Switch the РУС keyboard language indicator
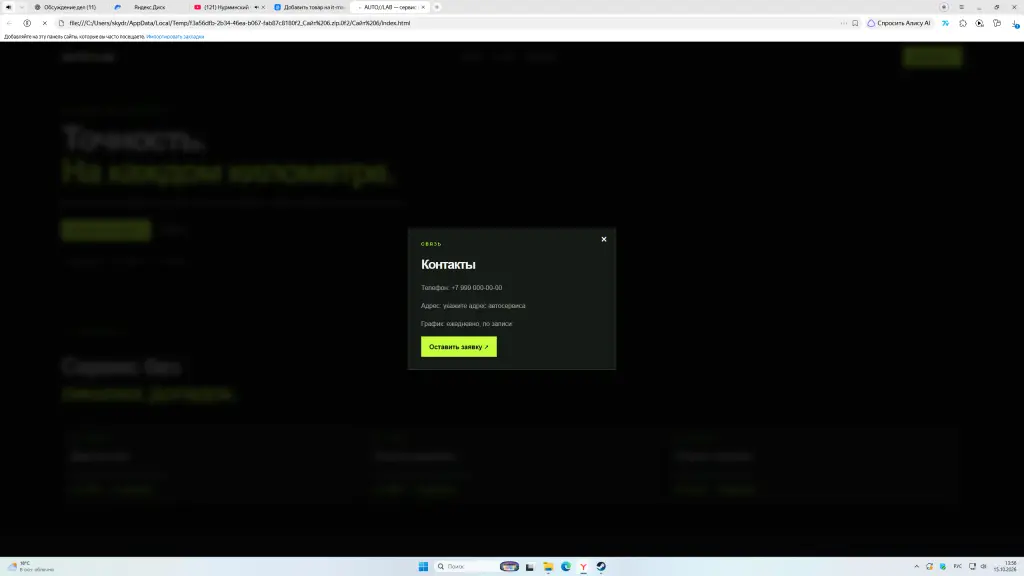 (x=957, y=566)
